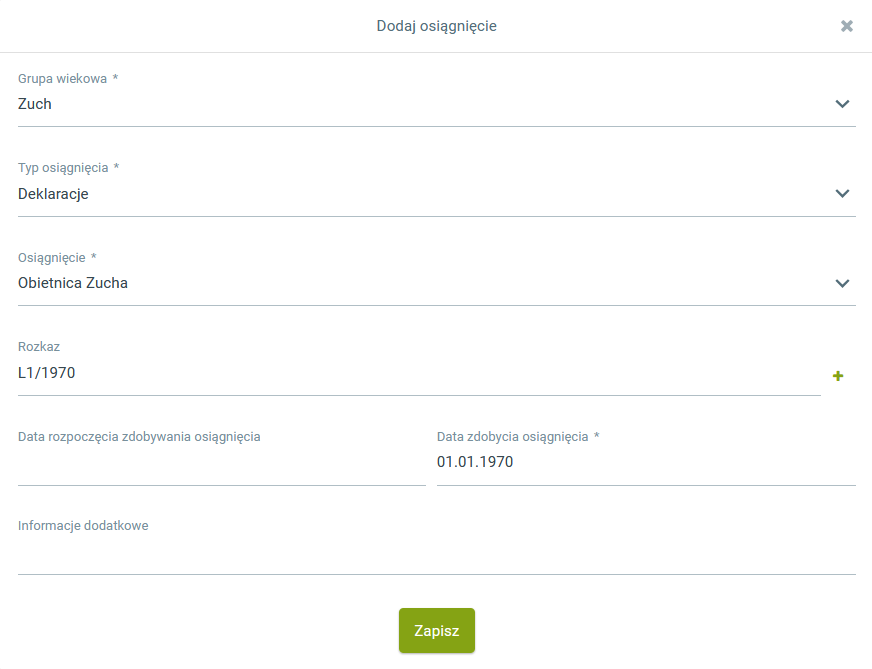Click the empty Data rozpoczęcia zdobywania field
This screenshot has height=669, width=872.
(222, 463)
